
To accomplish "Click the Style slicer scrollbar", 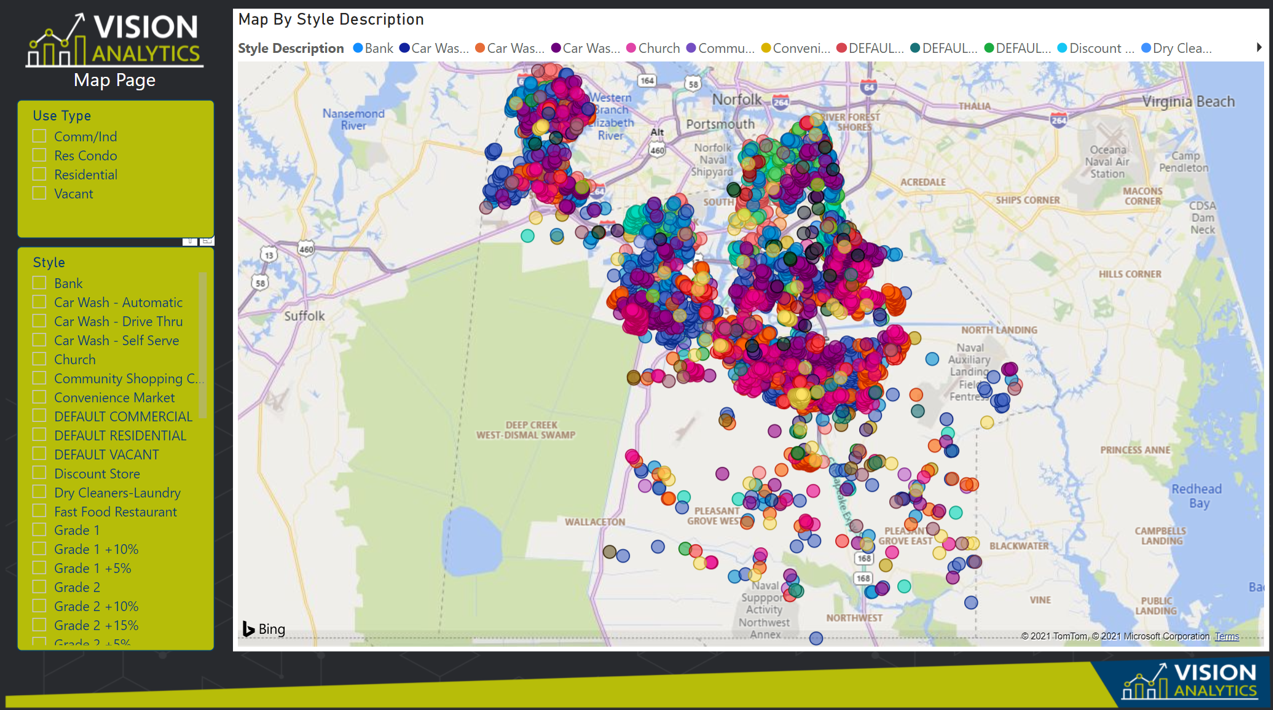I will [x=203, y=345].
